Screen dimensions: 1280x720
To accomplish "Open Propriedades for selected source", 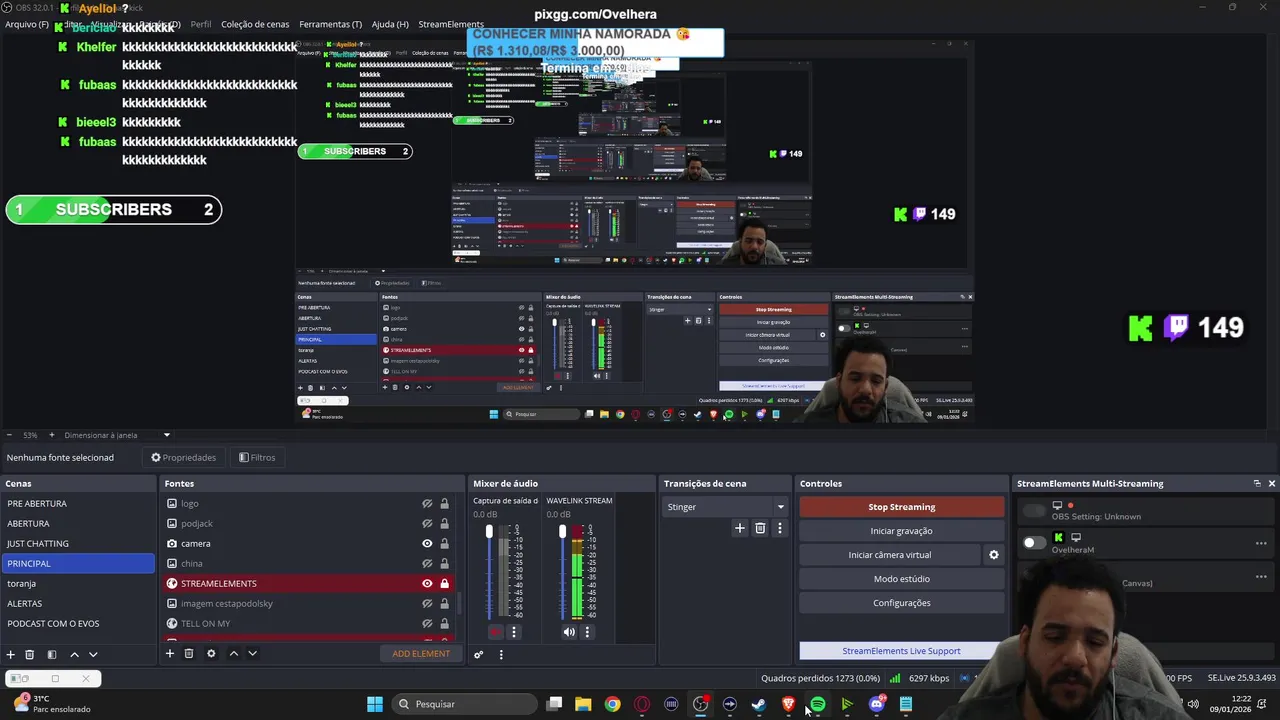I will point(183,457).
